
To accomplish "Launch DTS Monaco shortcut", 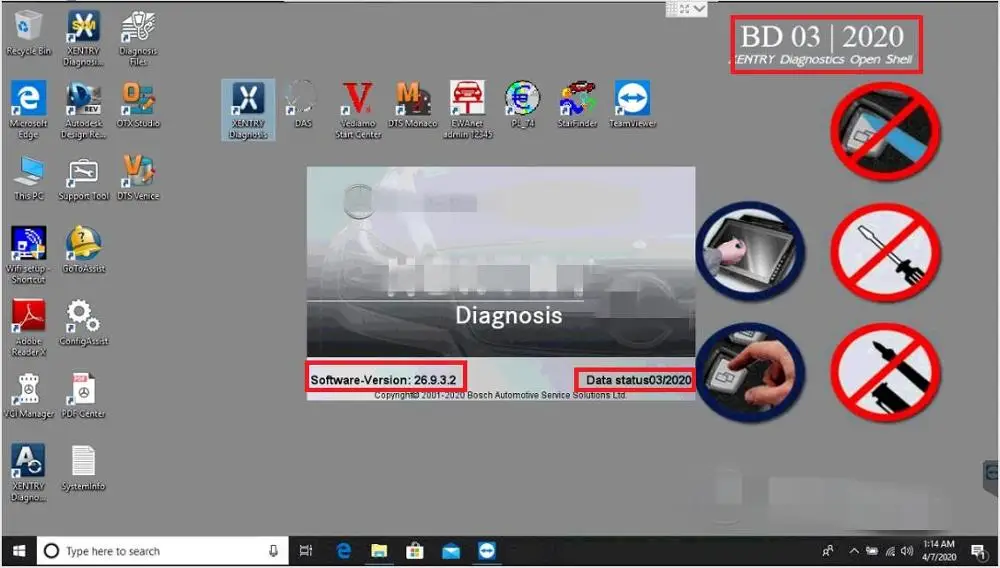I will point(413,104).
